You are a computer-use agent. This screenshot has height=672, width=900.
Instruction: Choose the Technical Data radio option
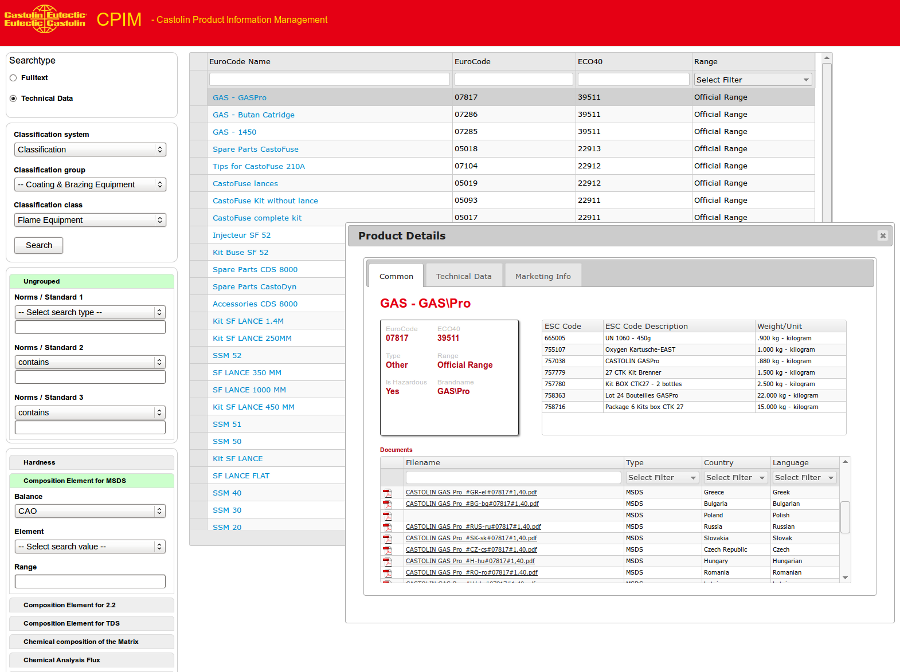pos(13,98)
